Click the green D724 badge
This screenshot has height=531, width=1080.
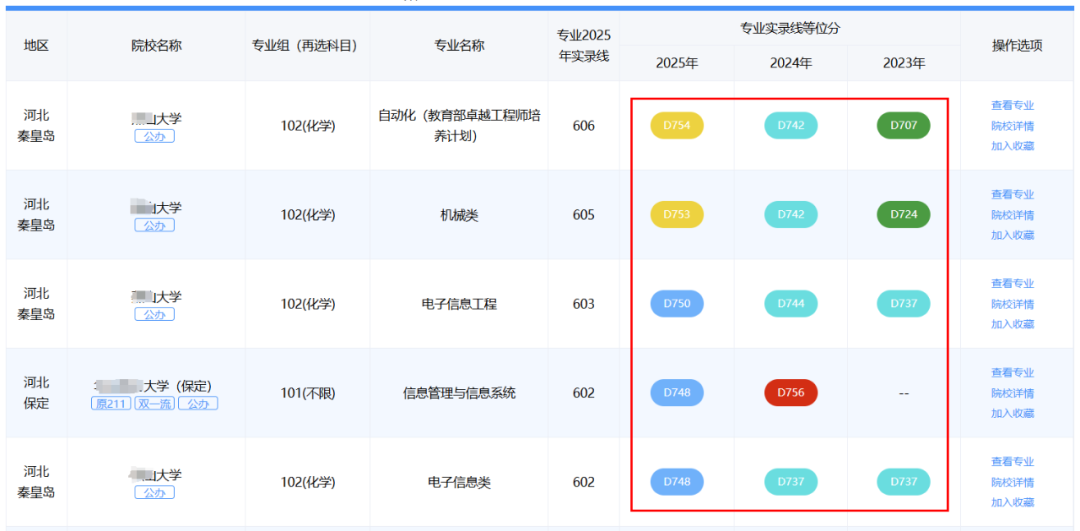(x=904, y=214)
